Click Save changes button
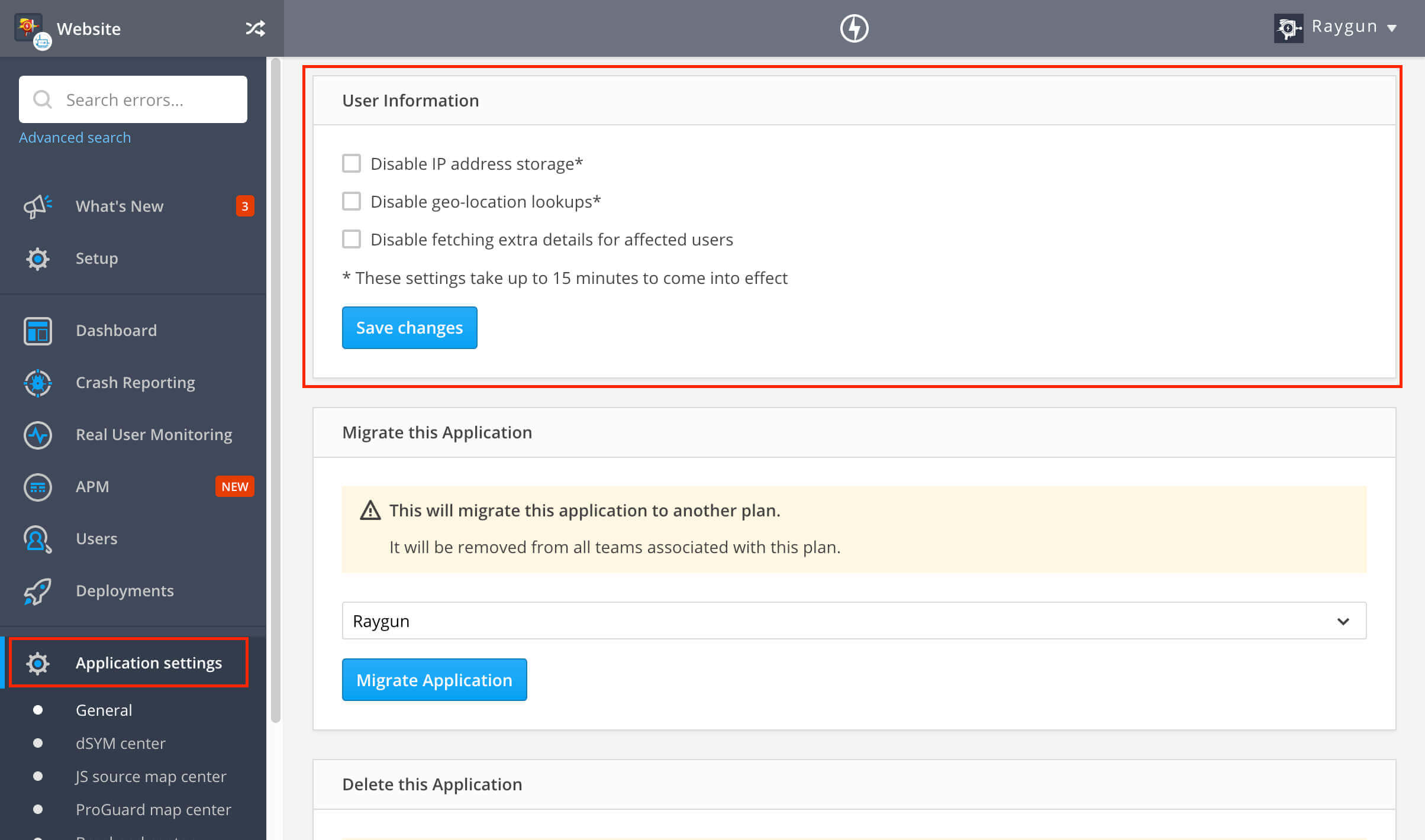The width and height of the screenshot is (1425, 840). coord(410,328)
